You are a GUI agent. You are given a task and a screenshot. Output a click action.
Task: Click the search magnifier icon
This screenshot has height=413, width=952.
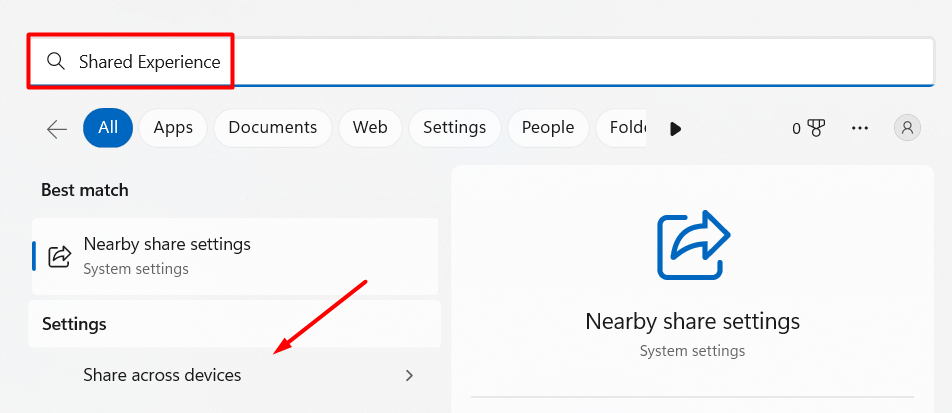pyautogui.click(x=56, y=62)
